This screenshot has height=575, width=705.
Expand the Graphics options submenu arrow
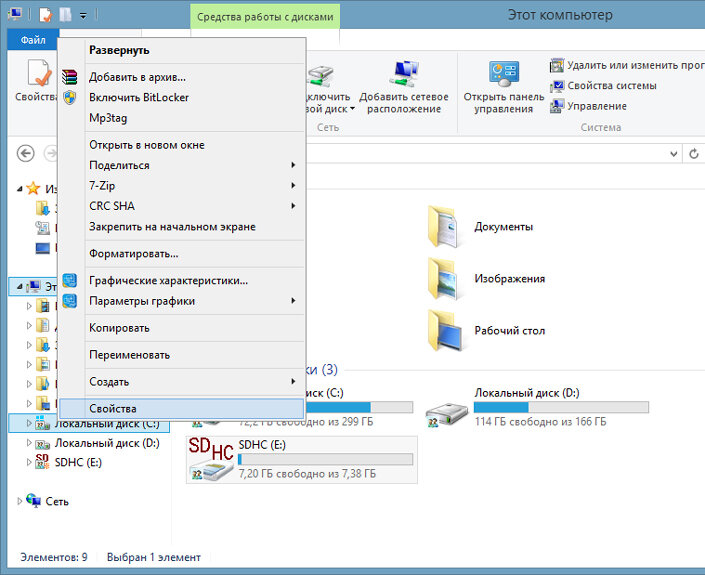[293, 300]
